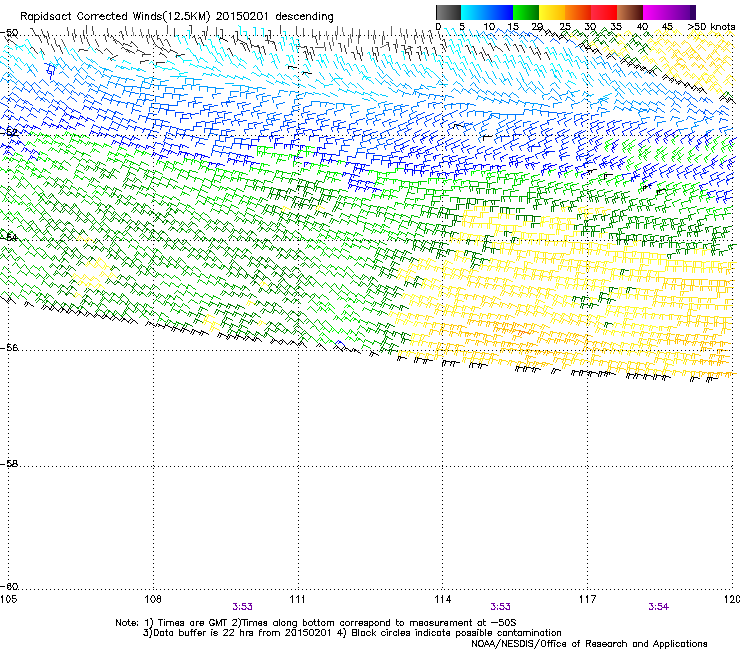
Task: Click the '3:53' time label between 114 and 117
Action: 500,607
